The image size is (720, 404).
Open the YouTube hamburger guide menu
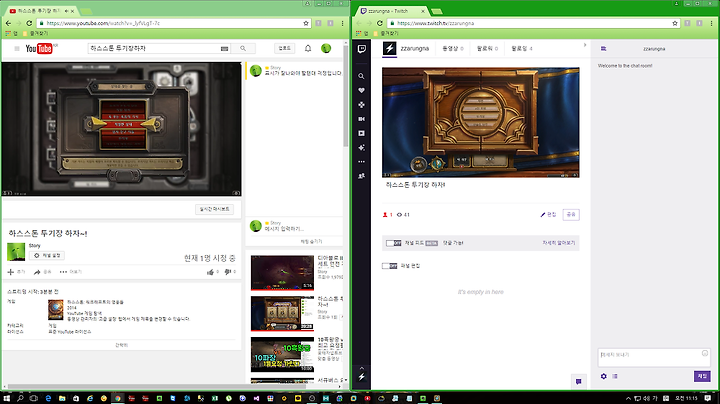[17, 49]
